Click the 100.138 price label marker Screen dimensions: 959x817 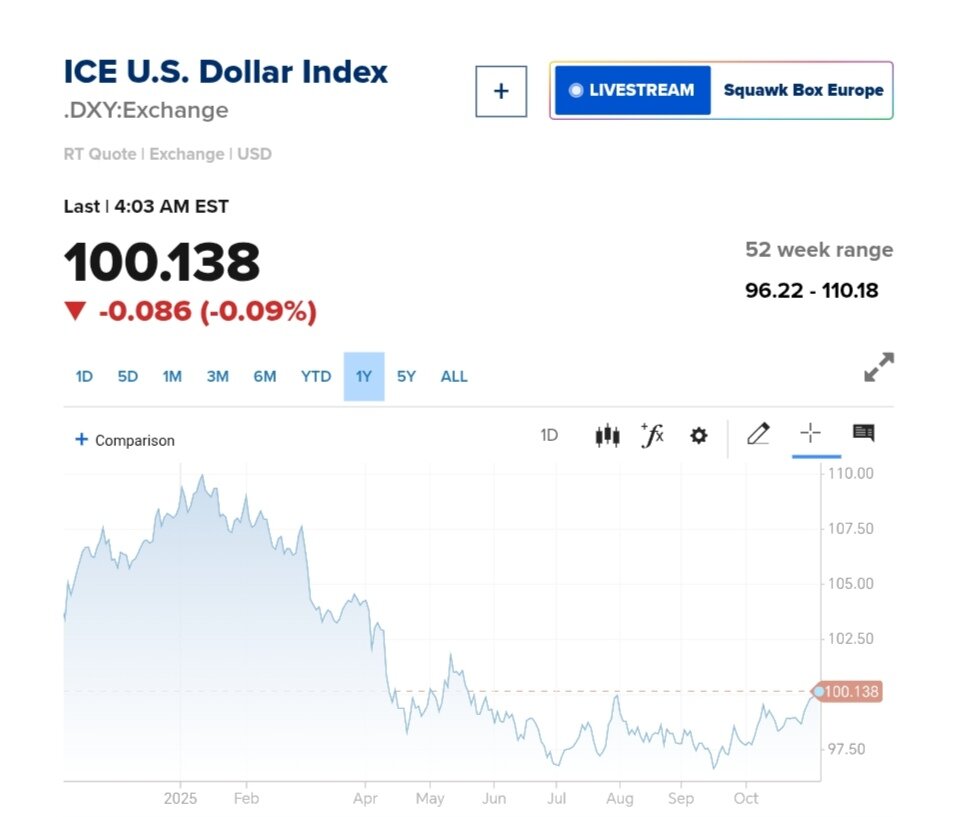click(x=853, y=692)
